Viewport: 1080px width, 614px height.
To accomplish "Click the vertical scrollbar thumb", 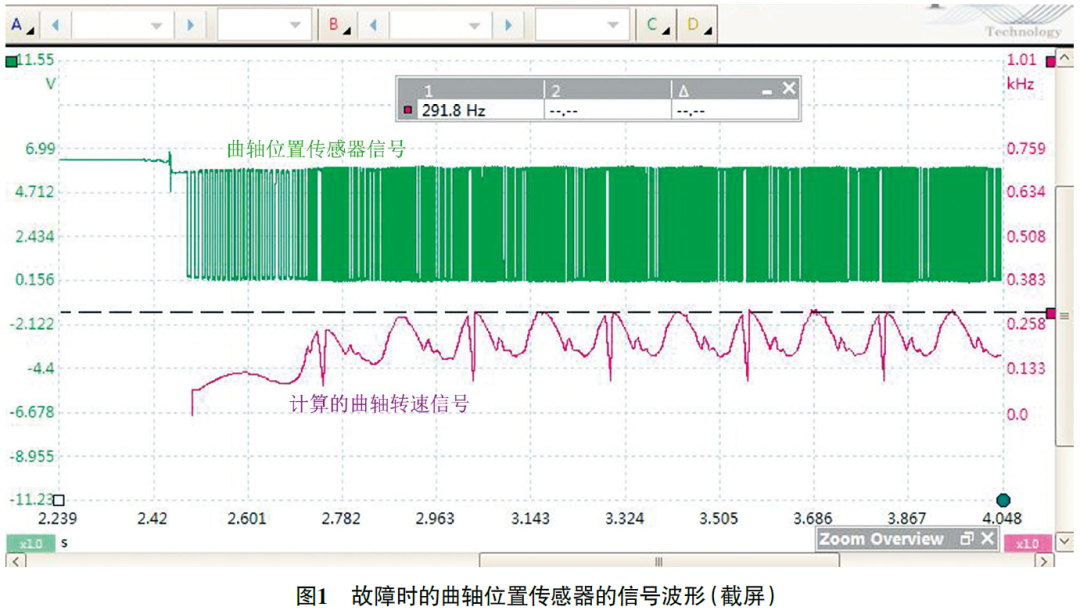I will coord(1065,316).
